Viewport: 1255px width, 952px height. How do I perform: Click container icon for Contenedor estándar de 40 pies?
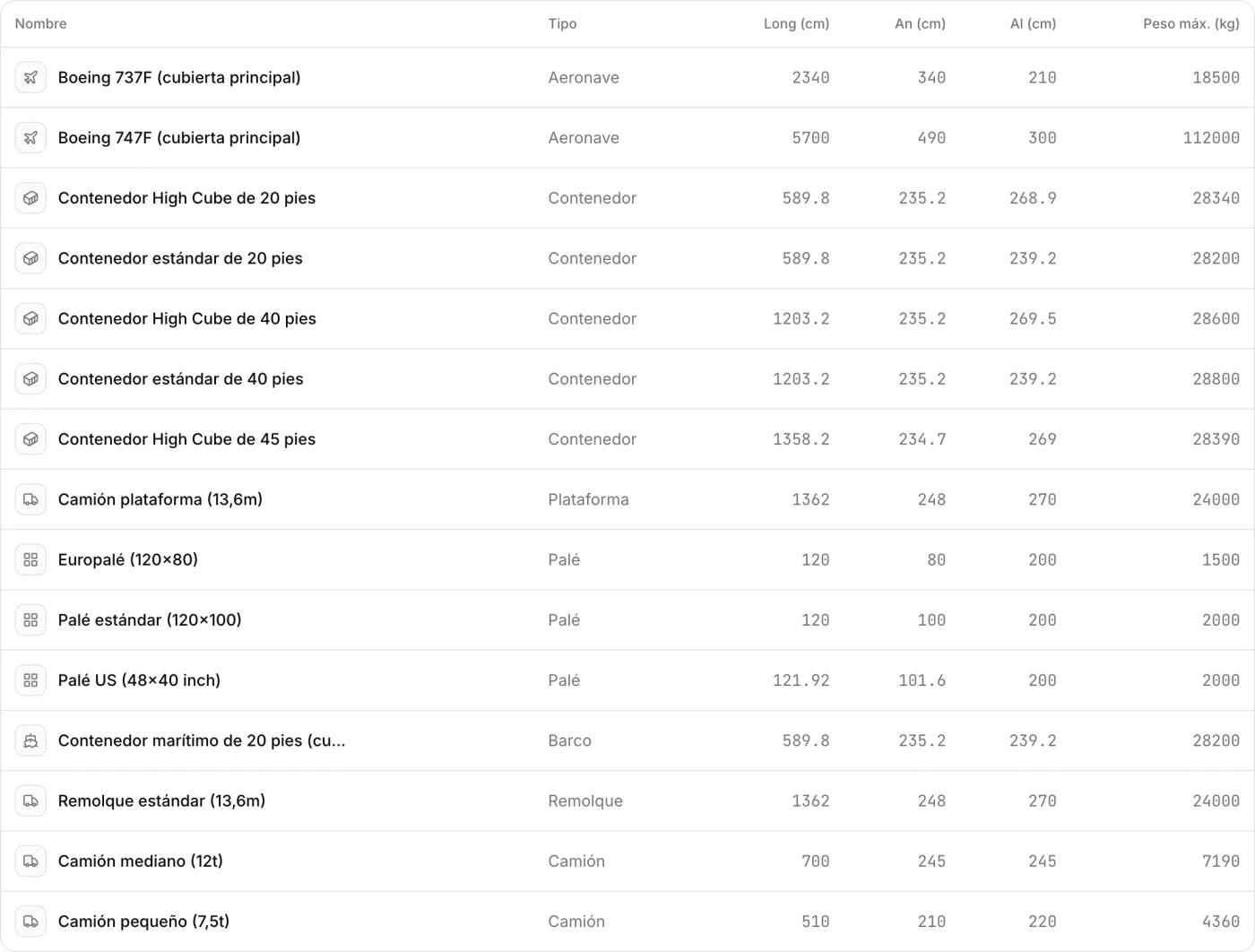30,379
